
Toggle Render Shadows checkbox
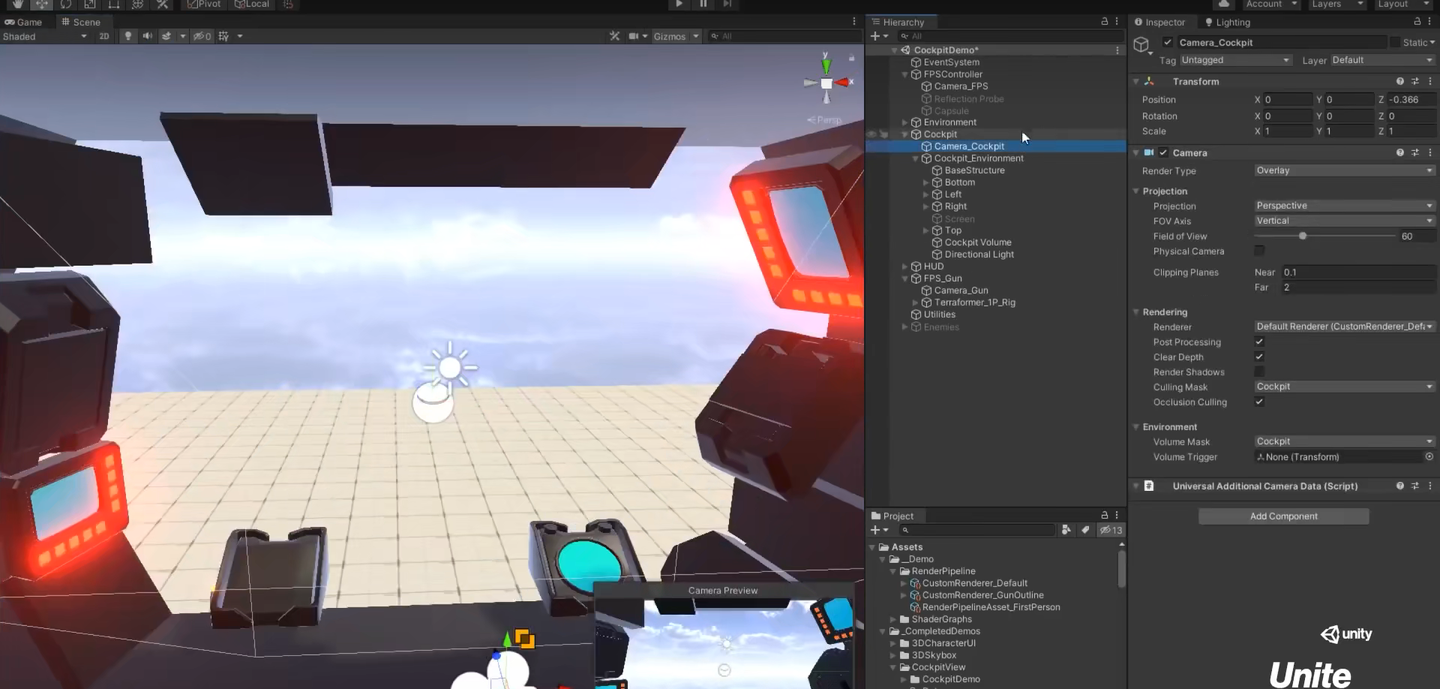[x=1259, y=372]
